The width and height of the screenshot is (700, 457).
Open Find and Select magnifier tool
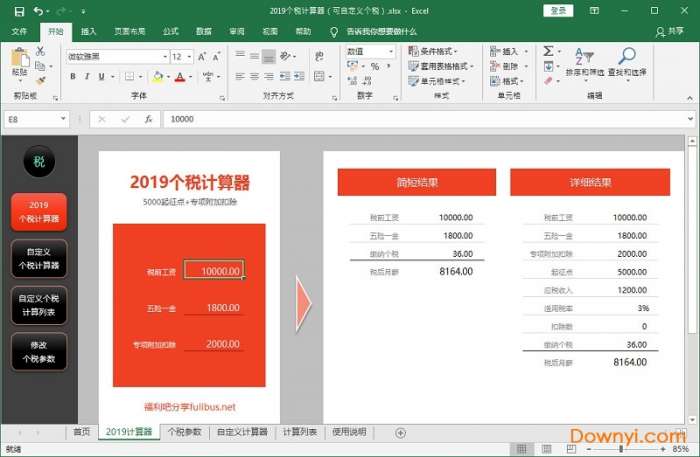pos(627,59)
